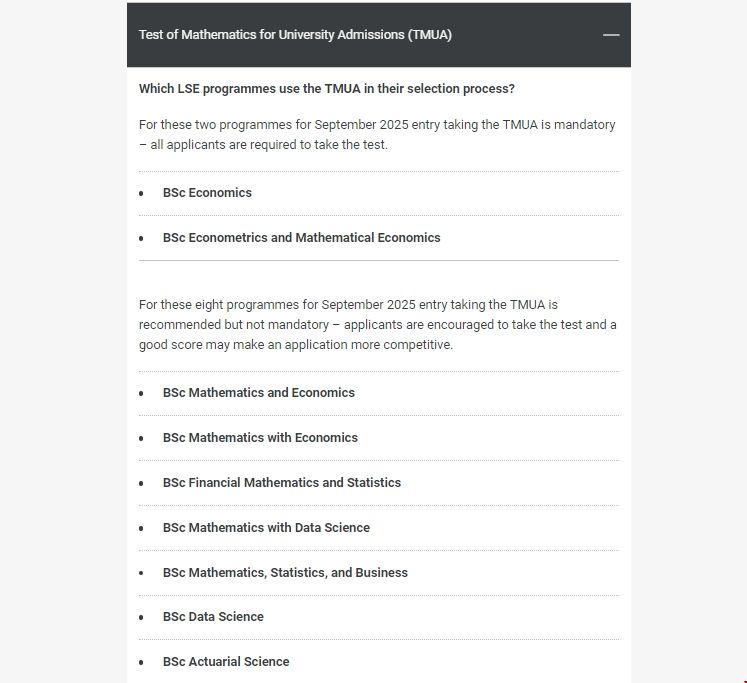
Task: Click the bullet beside BSc Financial Mathematics and Statistics
Action: point(141,483)
